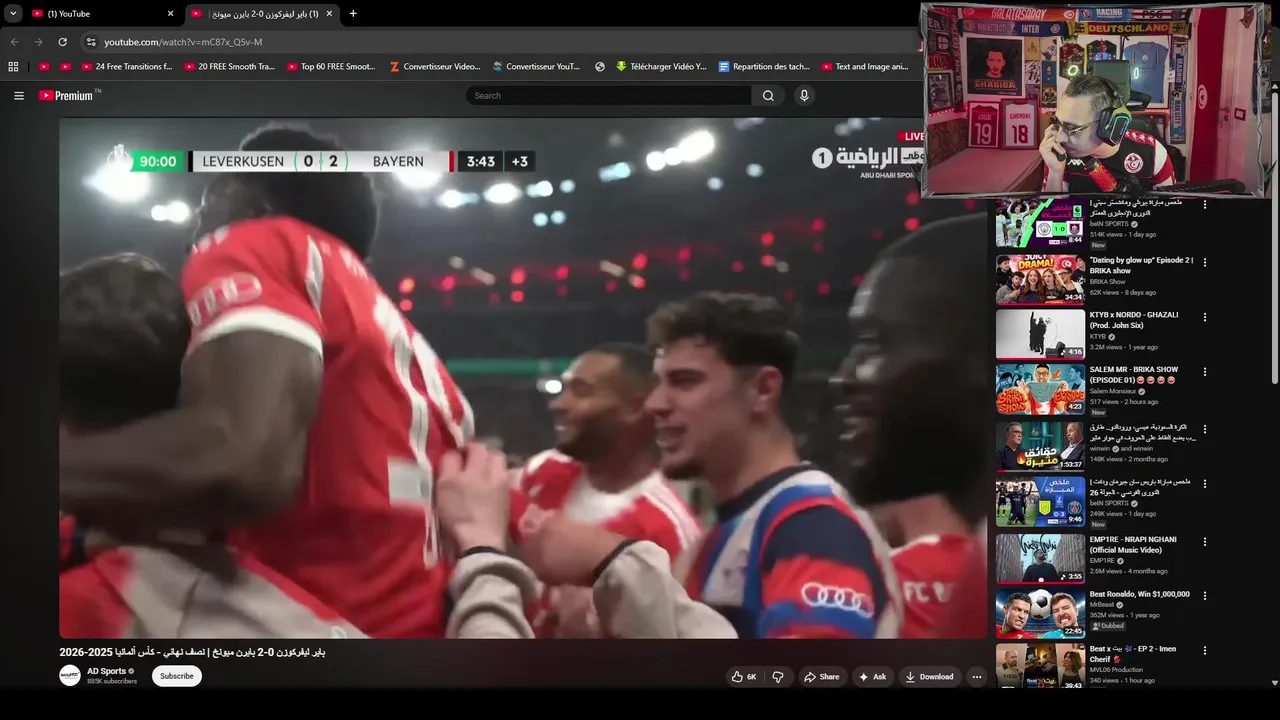Open "Télécharger Vidéo Y..." bookmark
The image size is (1280, 720).
click(x=661, y=67)
